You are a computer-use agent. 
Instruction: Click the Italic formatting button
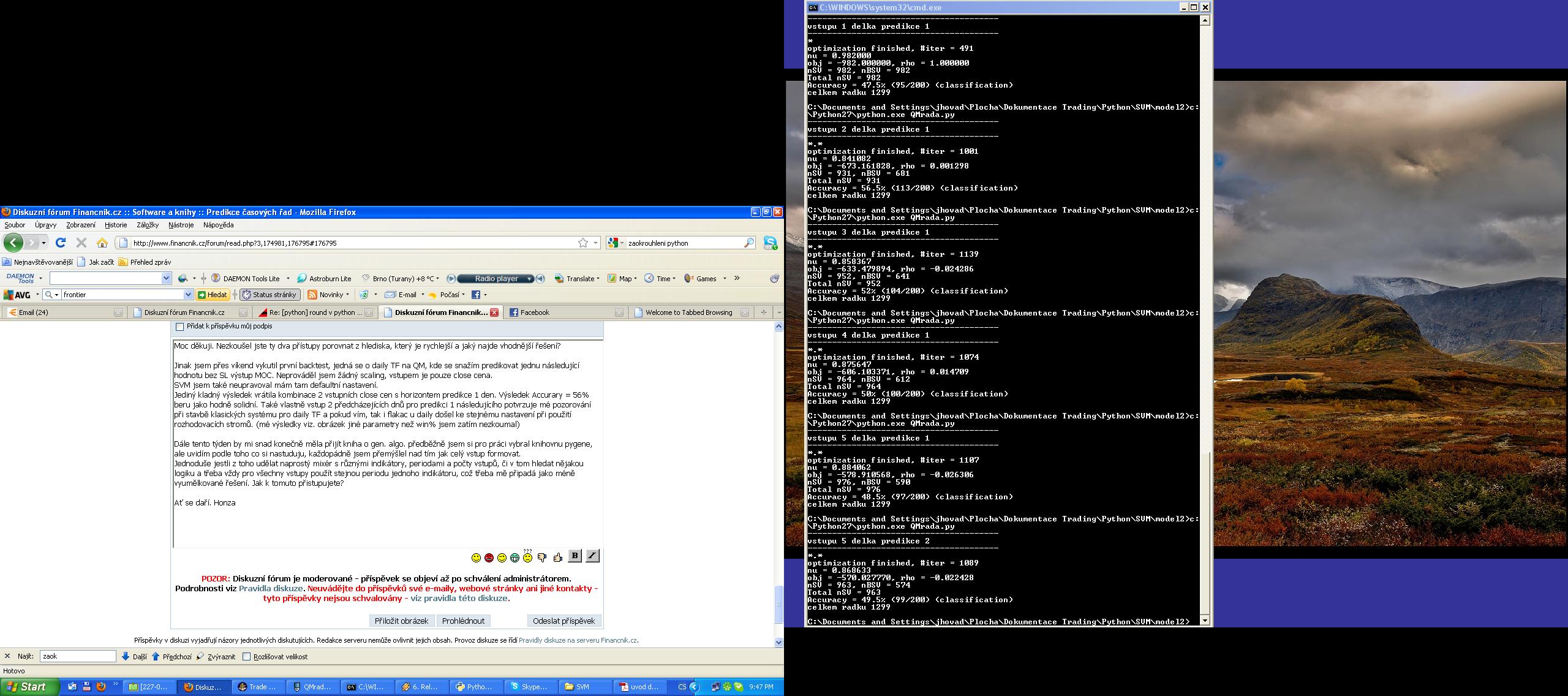coord(592,556)
